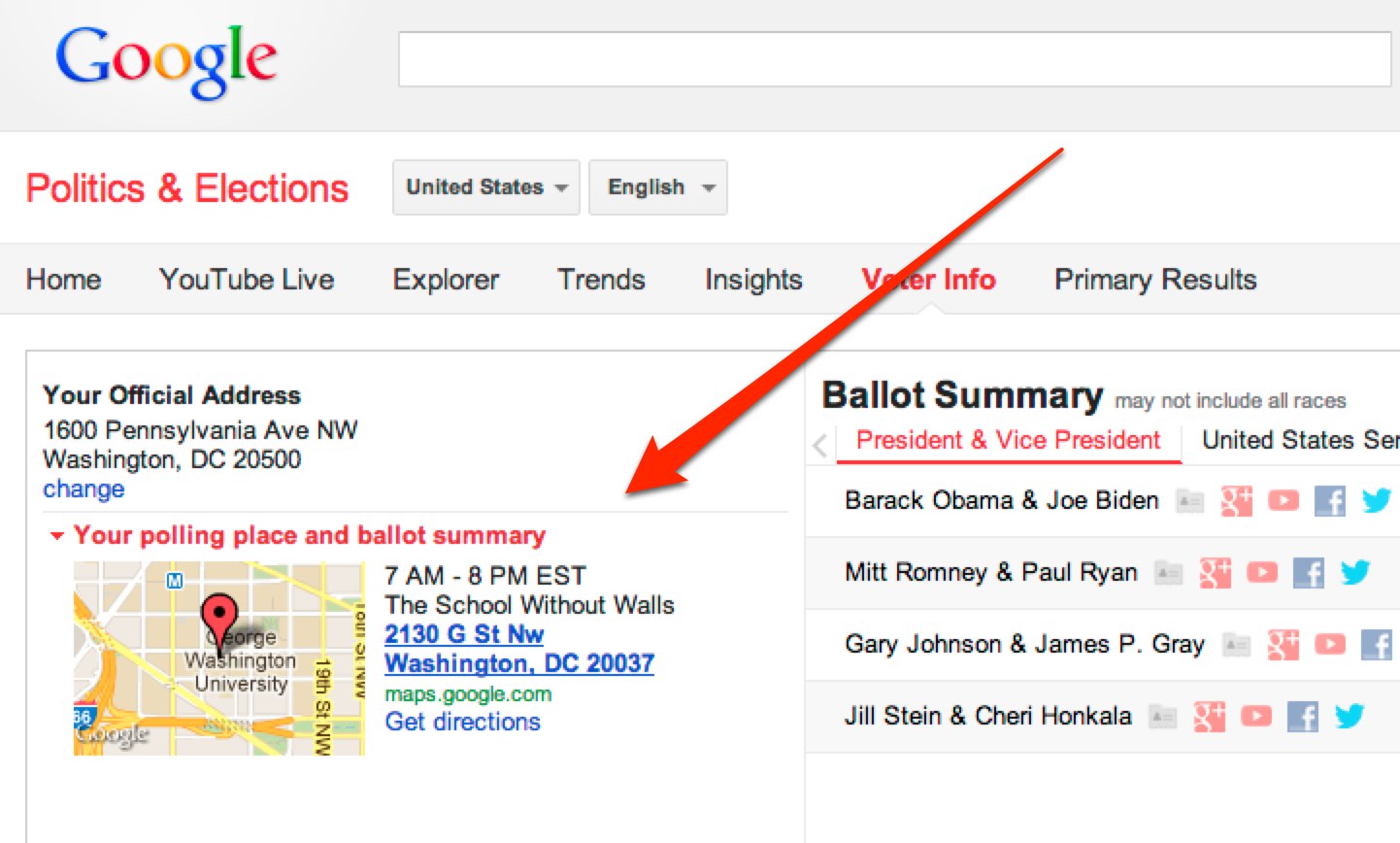Click Get directions for the polling place
Viewport: 1400px width, 843px height.
463,722
